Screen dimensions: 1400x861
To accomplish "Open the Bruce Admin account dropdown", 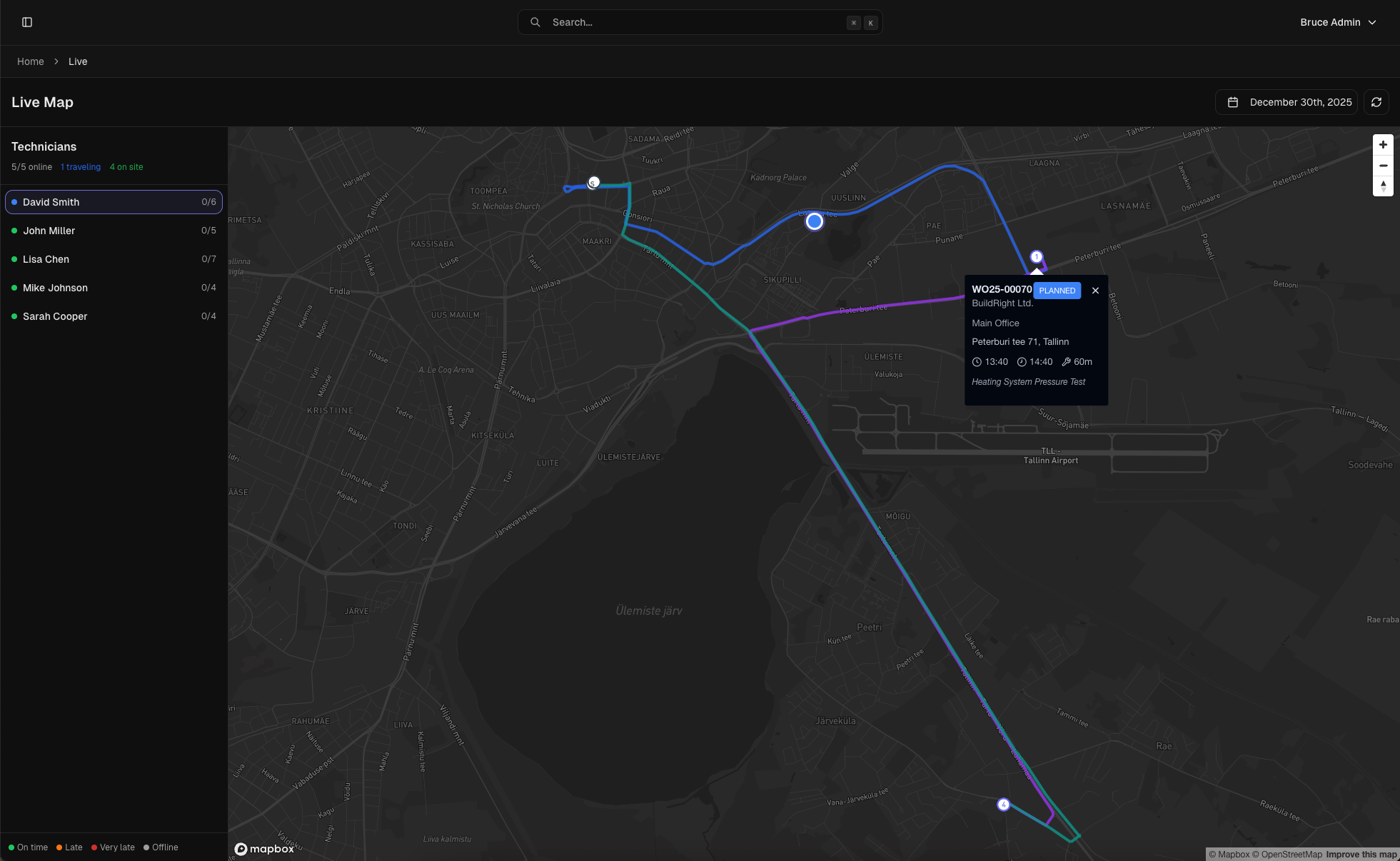I will point(1339,22).
